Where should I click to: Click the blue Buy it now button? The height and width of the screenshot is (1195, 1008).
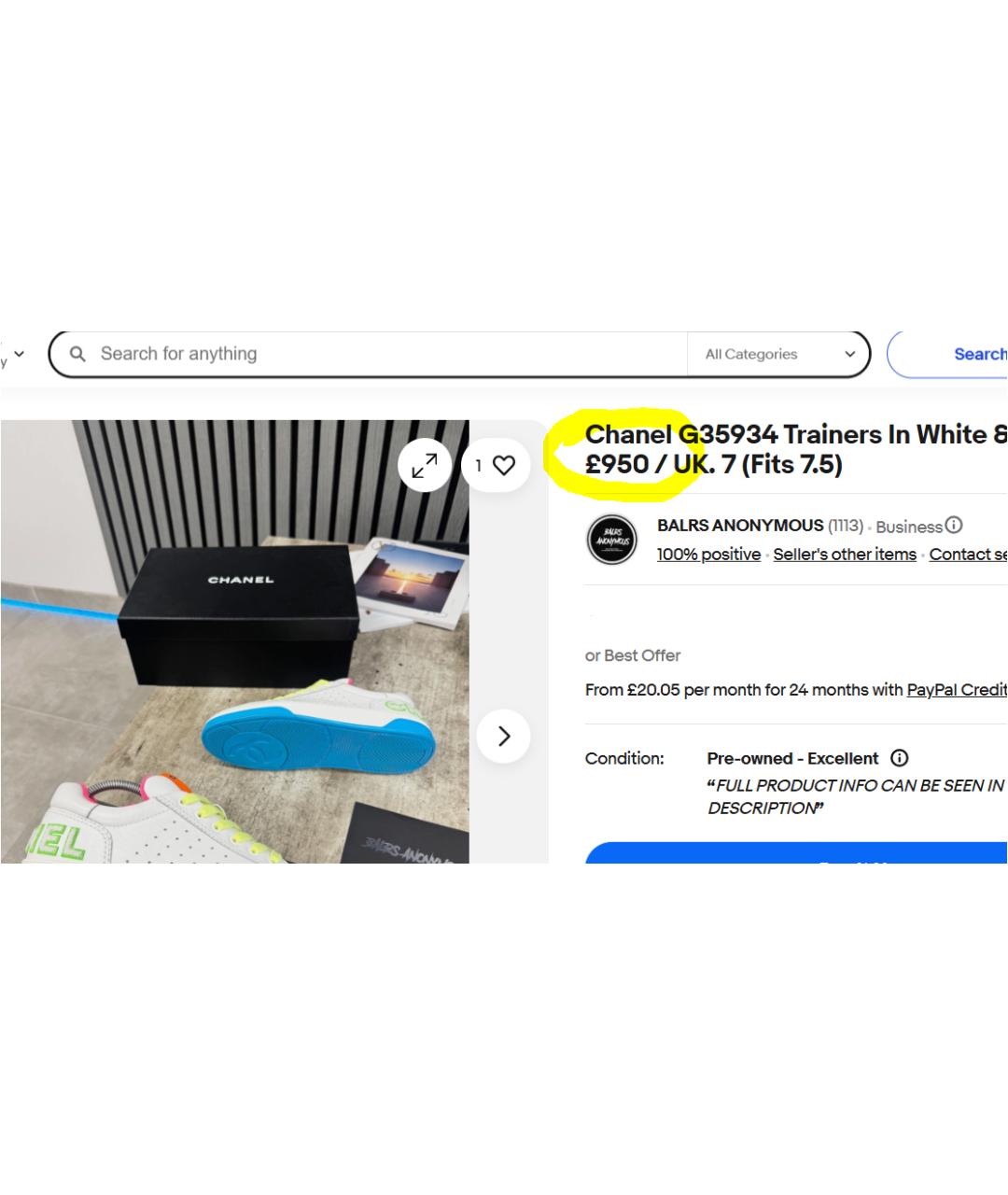(796, 852)
